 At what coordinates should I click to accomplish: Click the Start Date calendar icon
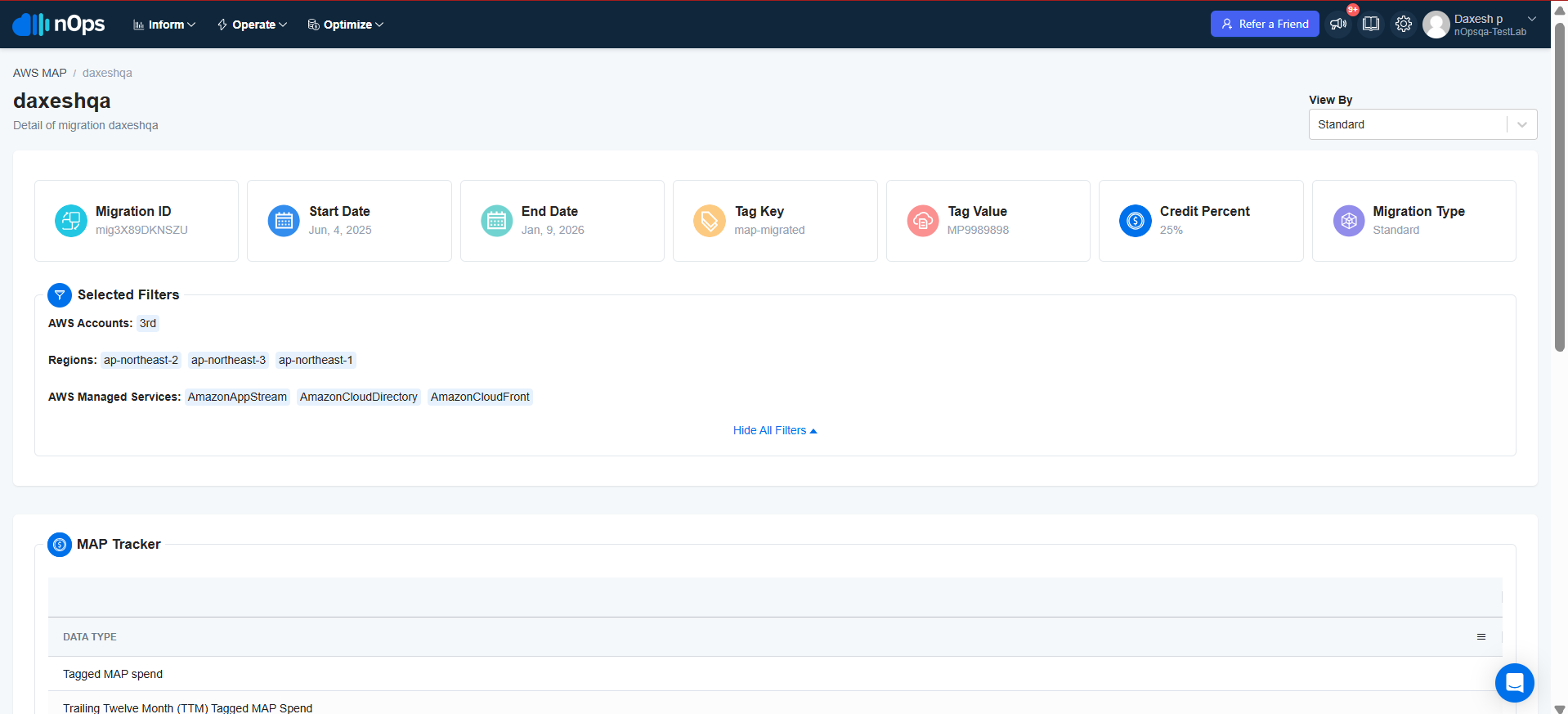(x=284, y=221)
